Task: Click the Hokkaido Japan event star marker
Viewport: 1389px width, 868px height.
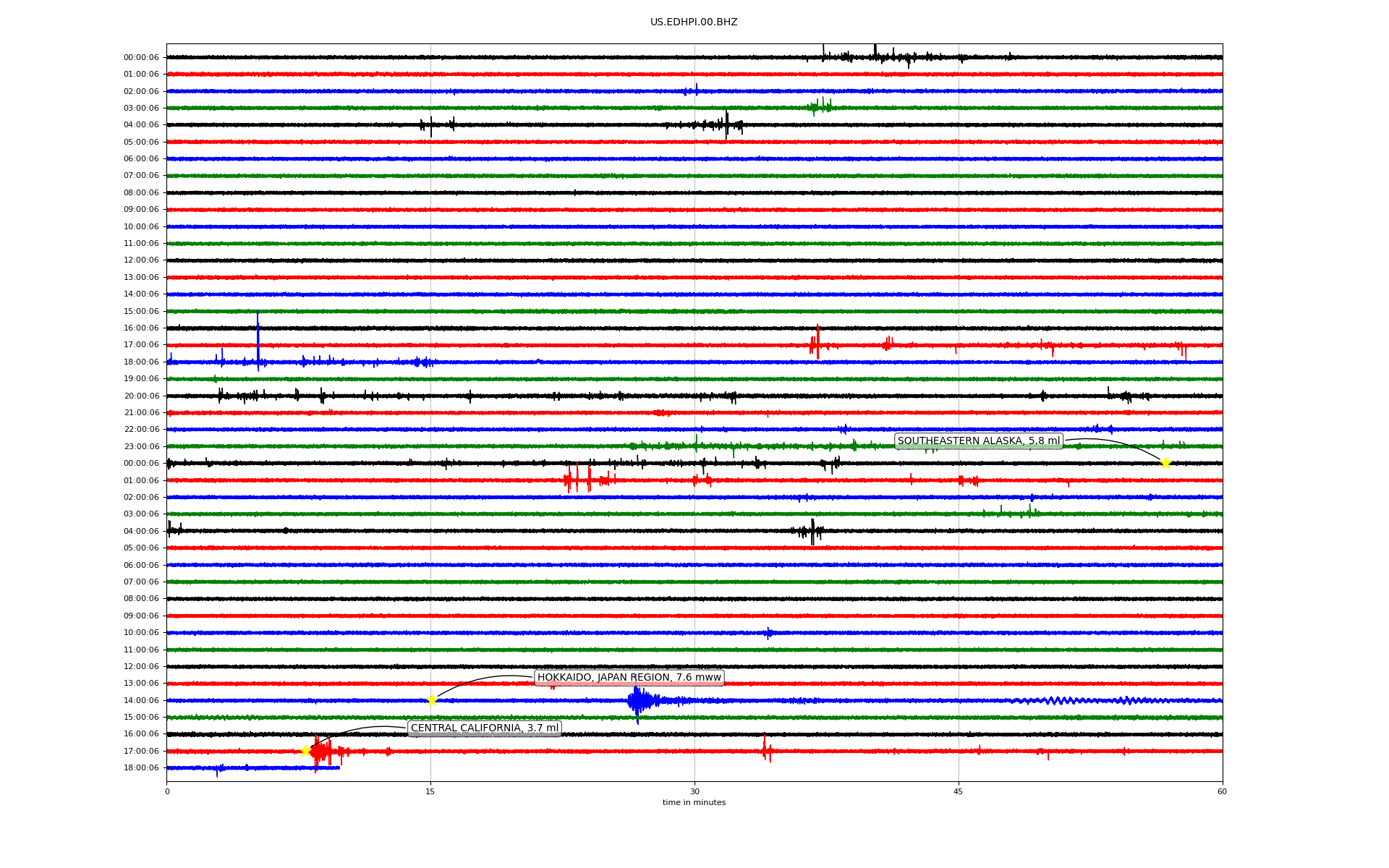Action: click(x=432, y=700)
